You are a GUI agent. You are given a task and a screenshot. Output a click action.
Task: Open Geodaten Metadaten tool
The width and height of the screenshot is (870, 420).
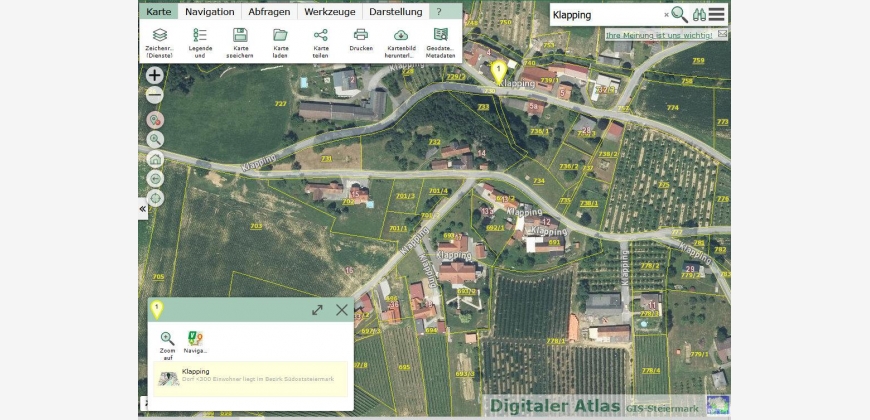(440, 40)
